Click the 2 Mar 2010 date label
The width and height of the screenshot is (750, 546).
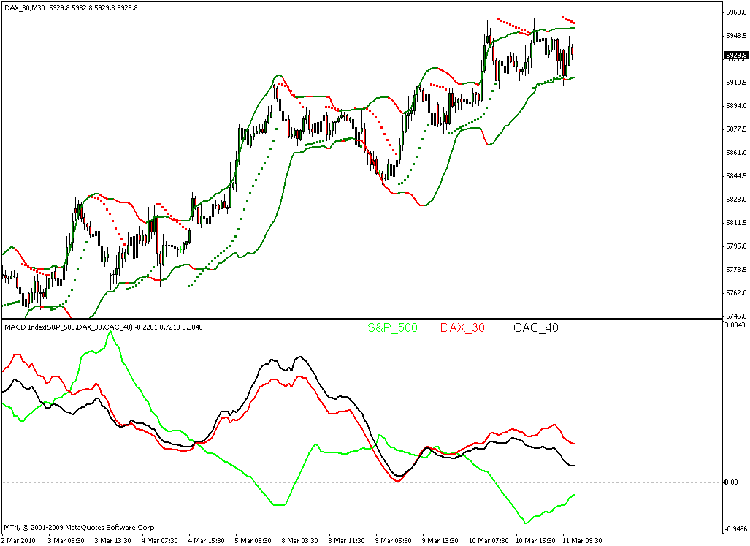(18, 541)
